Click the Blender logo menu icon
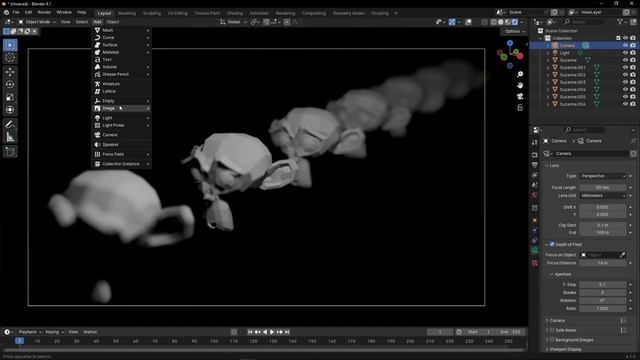 click(6, 13)
